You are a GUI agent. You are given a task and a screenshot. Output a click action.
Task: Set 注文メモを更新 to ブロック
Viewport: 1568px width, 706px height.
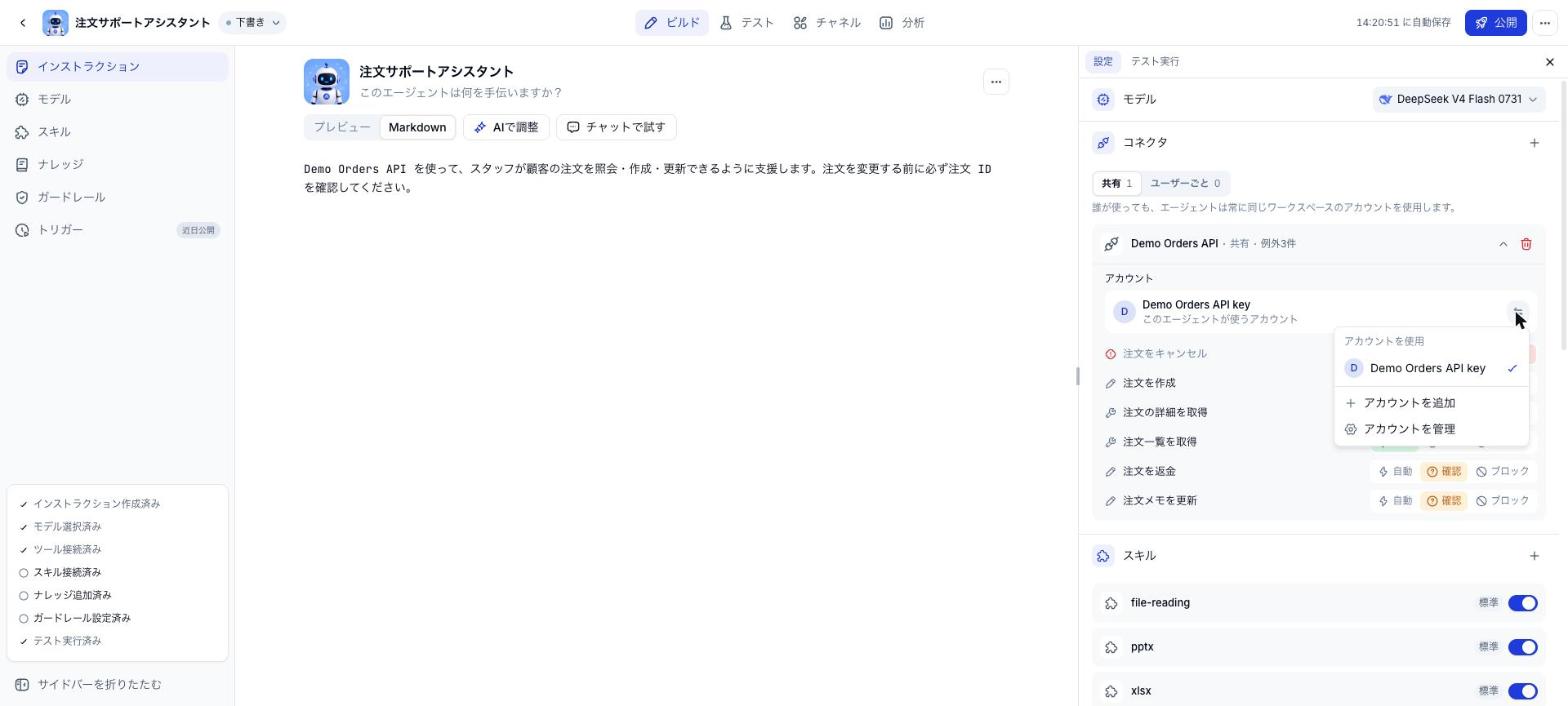(x=1502, y=501)
